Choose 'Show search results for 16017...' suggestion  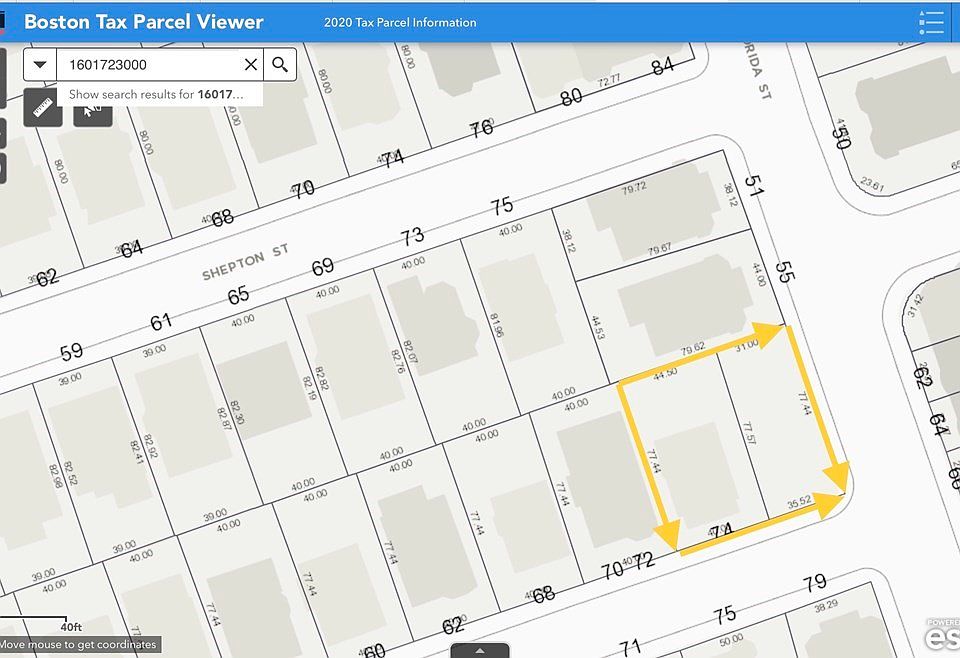[x=160, y=94]
